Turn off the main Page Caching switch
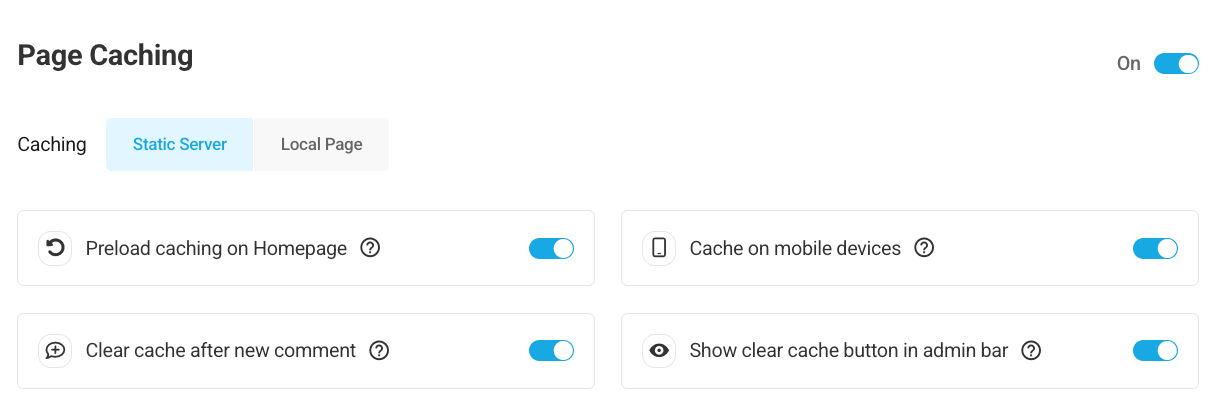Viewport: 1220px width, 416px height. [x=1176, y=64]
